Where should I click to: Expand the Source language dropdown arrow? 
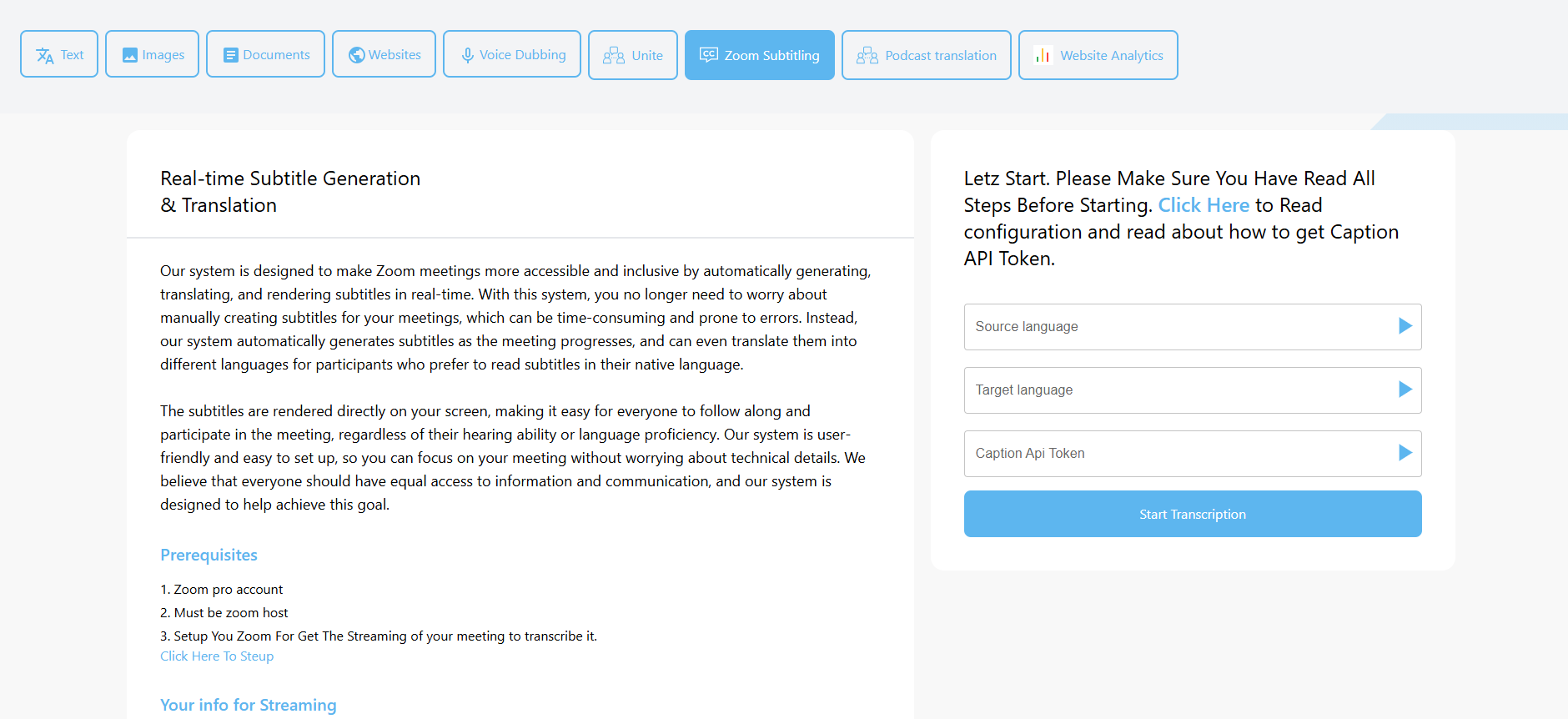point(1405,326)
